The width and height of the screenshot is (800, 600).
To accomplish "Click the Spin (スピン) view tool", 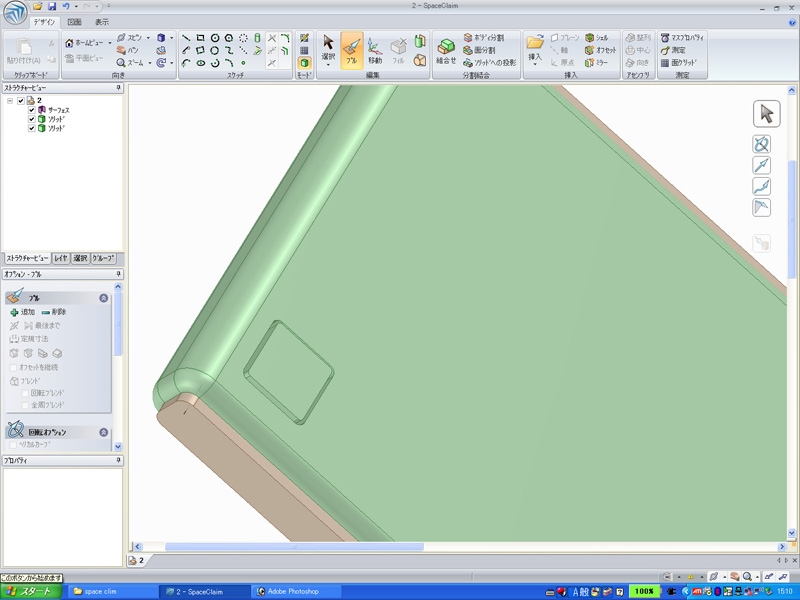I will [128, 37].
